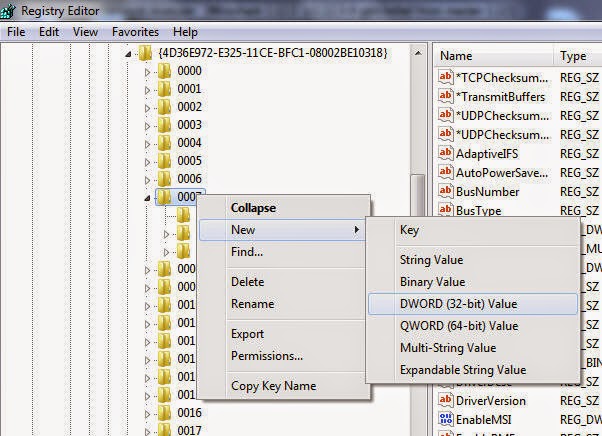Expand the 0000 key
Image resolution: width=602 pixels, height=436 pixels.
pos(147,72)
